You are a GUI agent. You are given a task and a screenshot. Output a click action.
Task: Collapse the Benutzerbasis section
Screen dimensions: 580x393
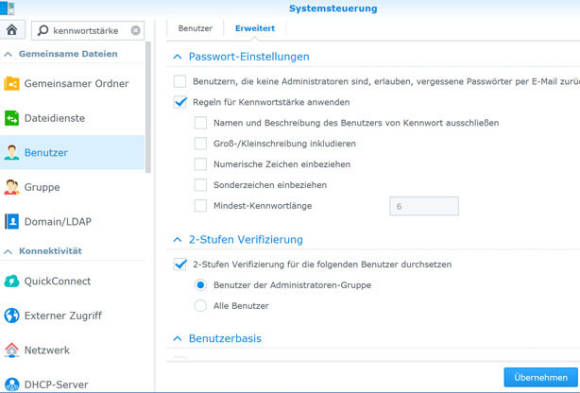point(178,338)
